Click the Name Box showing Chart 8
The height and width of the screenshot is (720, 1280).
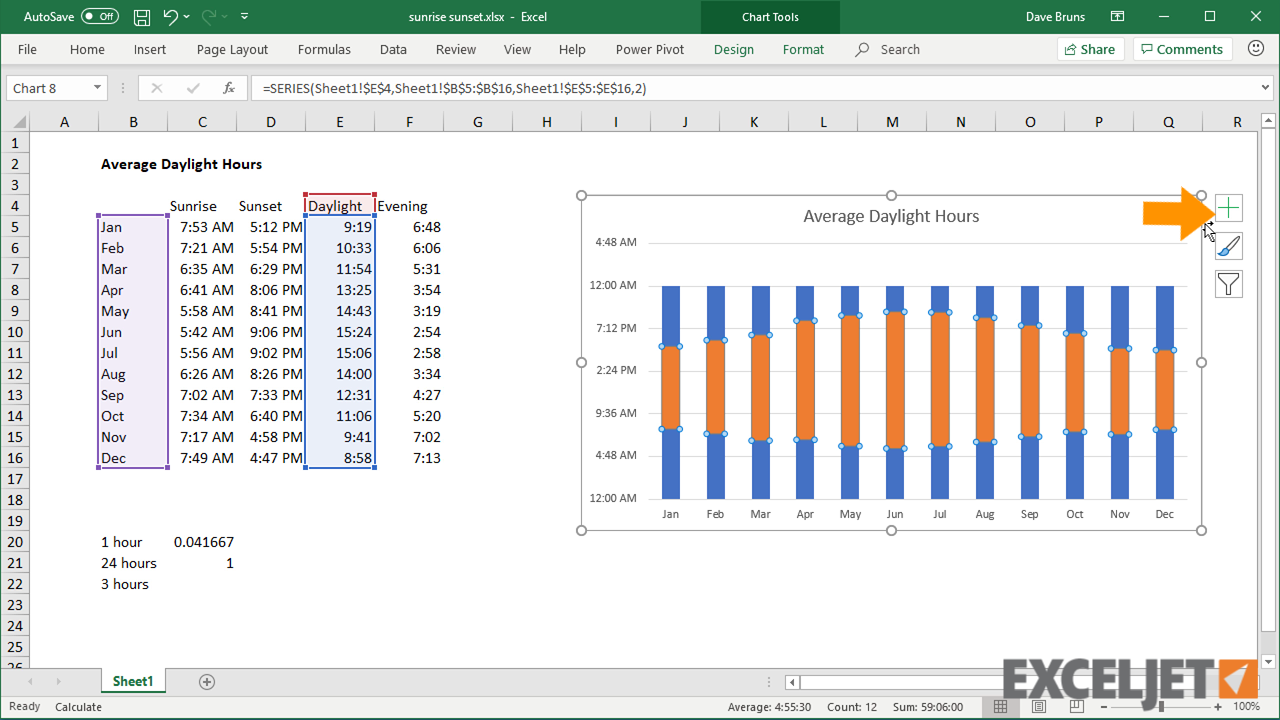[x=48, y=88]
